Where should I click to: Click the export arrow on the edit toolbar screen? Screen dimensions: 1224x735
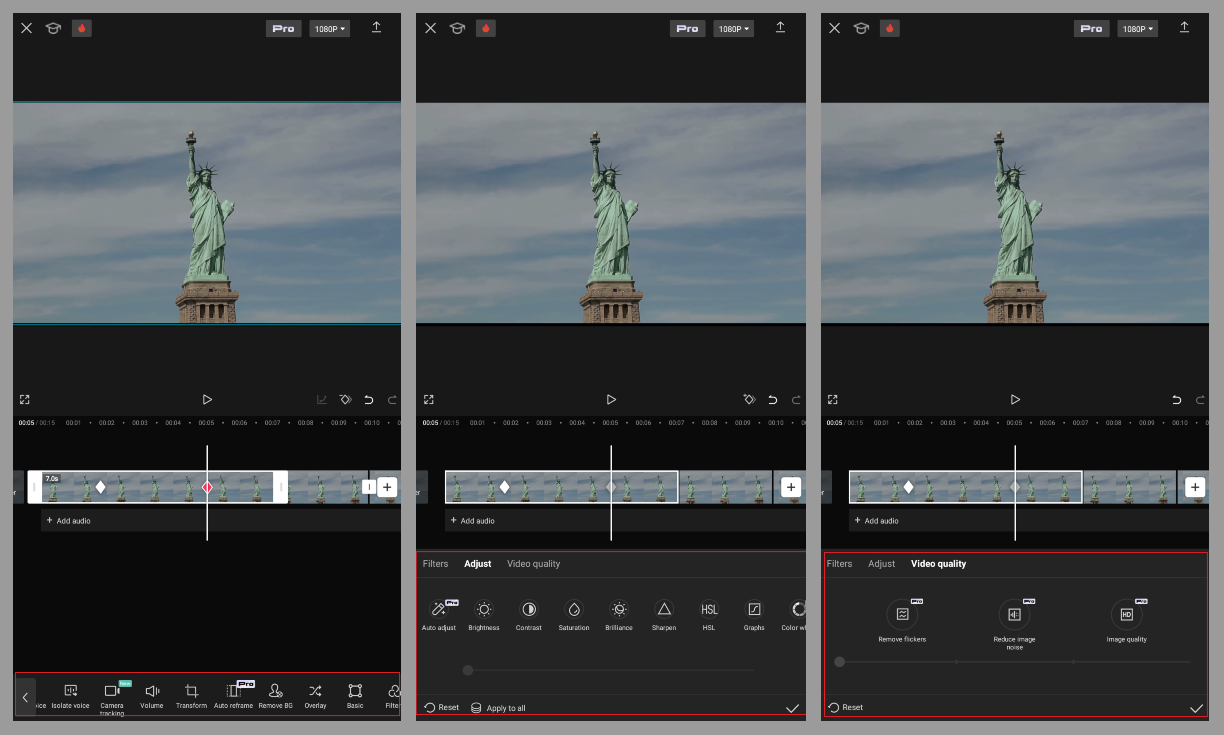[376, 28]
